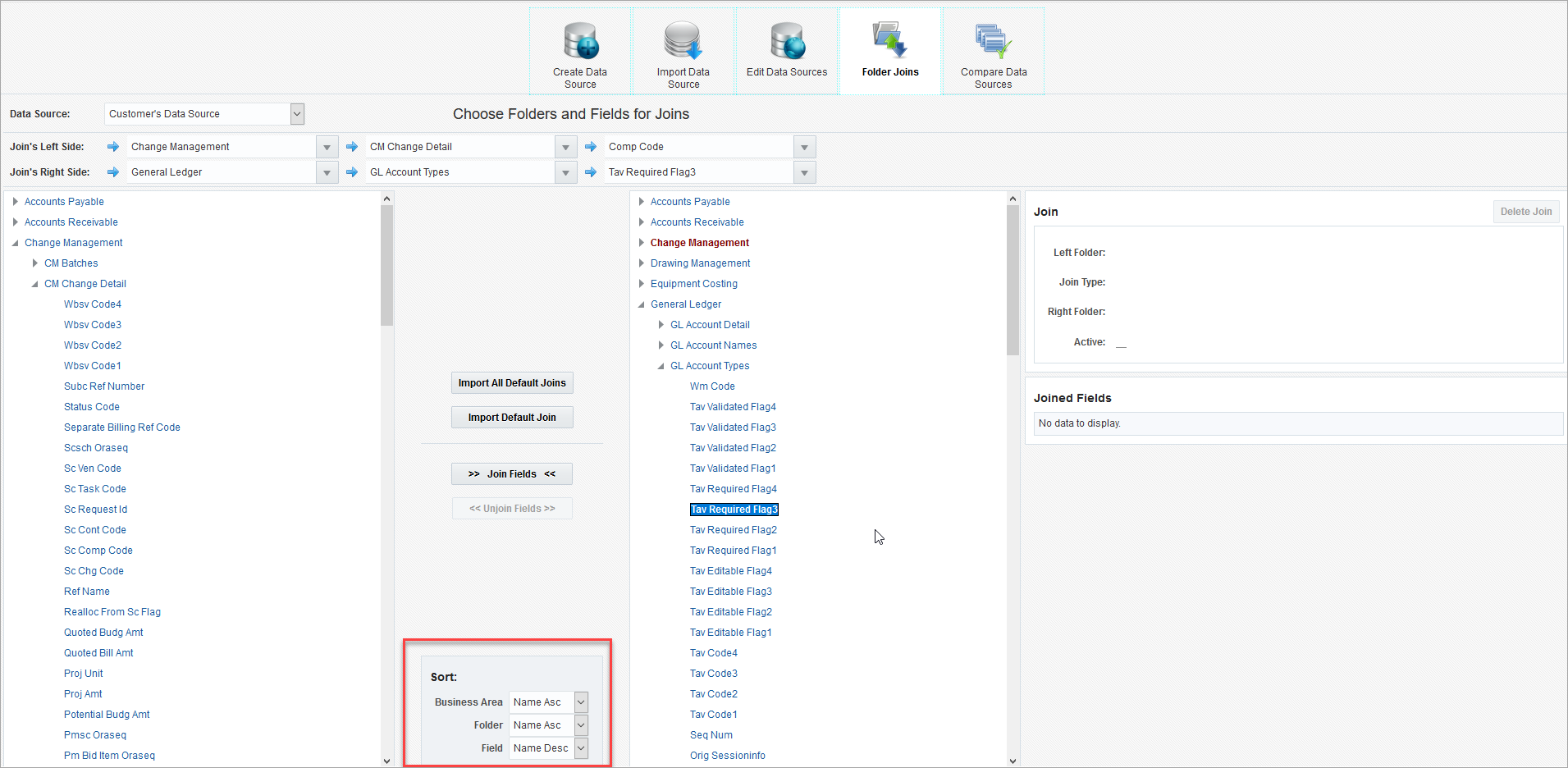Viewport: 1568px width, 768px height.
Task: Click the Delete Join button
Action: click(1525, 211)
